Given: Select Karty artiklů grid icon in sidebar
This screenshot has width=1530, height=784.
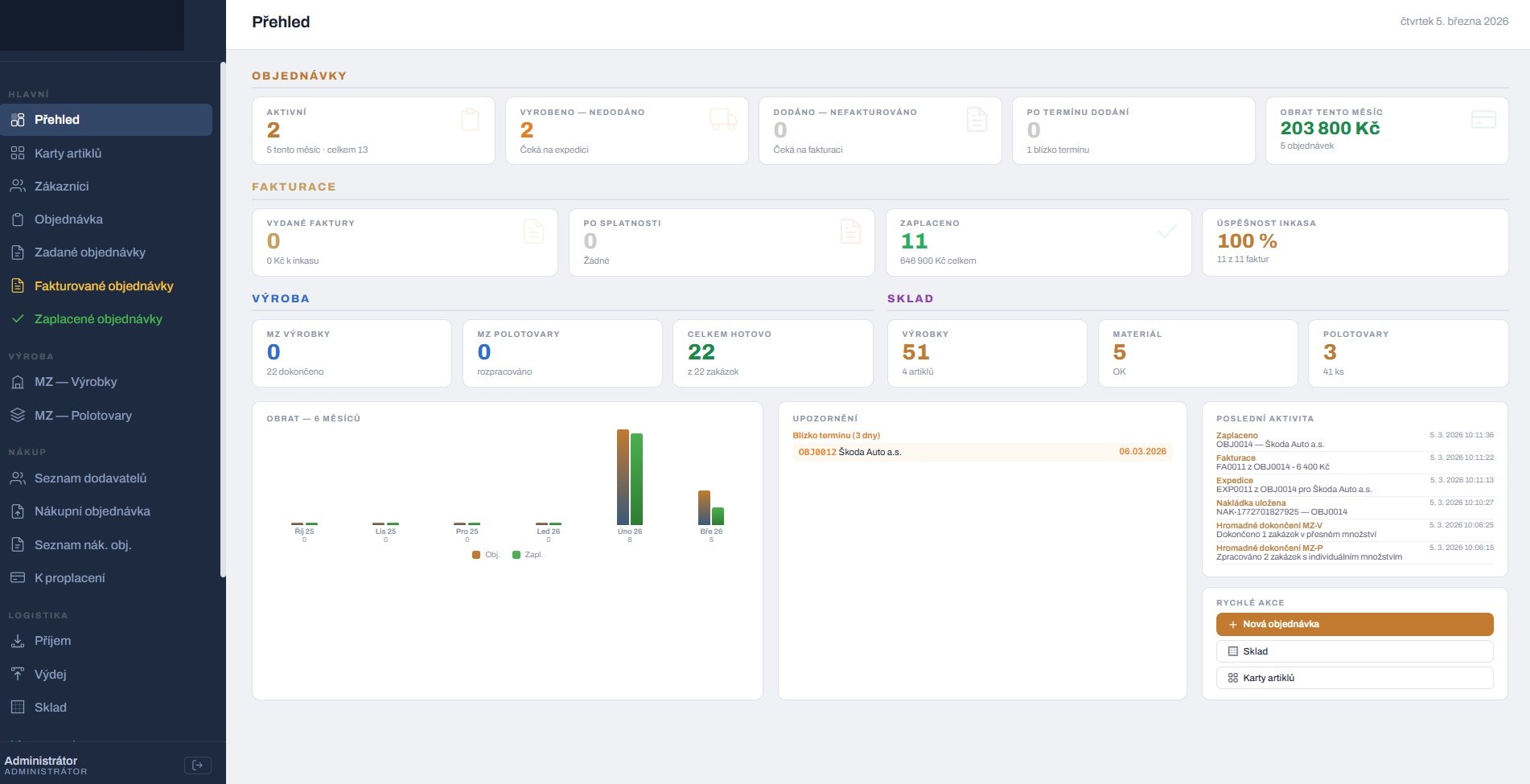Looking at the screenshot, I should [17, 153].
